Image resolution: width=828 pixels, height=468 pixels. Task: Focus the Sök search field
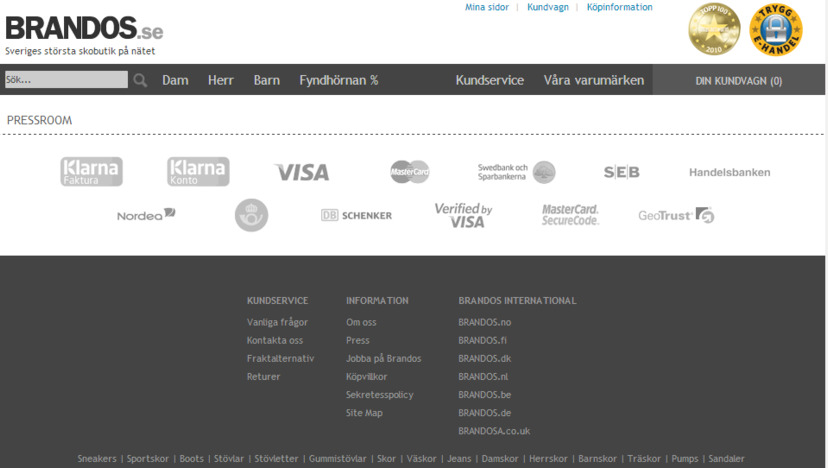(66, 80)
